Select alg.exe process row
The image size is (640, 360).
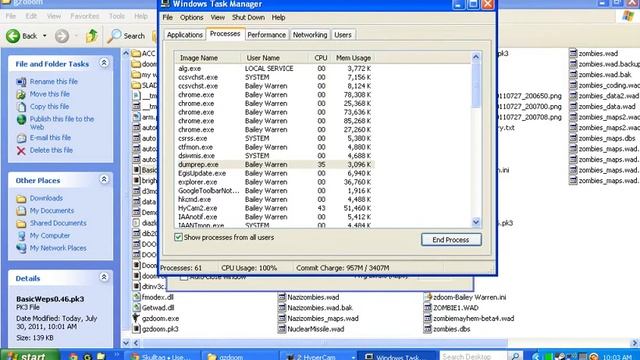point(274,69)
